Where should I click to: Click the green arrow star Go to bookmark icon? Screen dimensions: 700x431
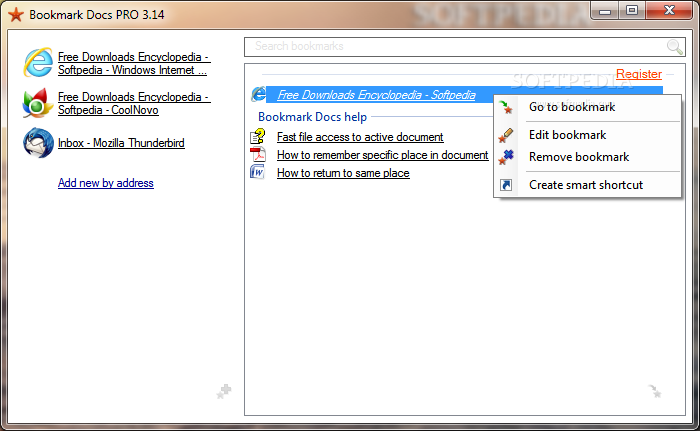point(506,107)
